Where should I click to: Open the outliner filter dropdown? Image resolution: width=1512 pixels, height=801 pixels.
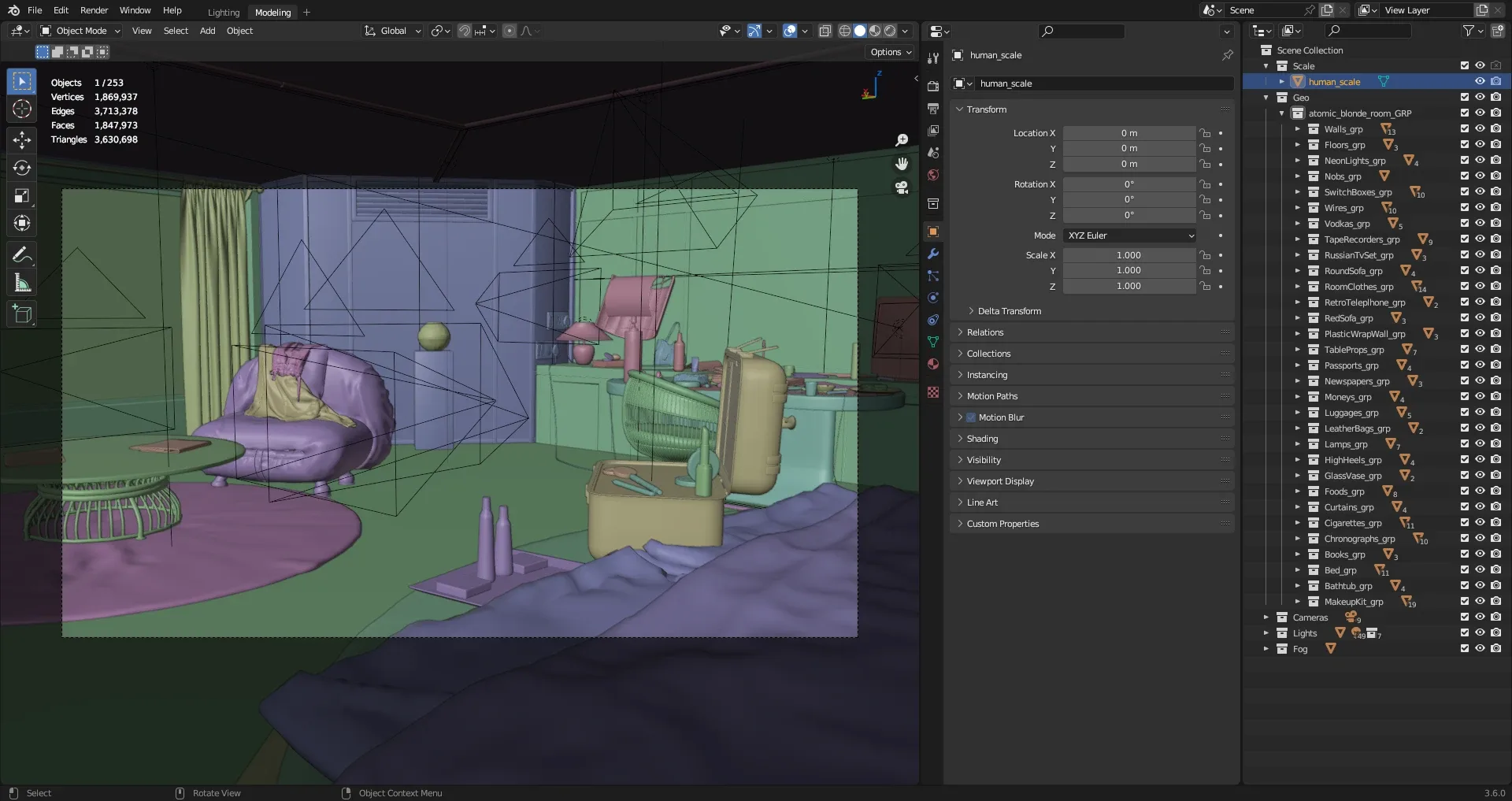click(x=1473, y=31)
